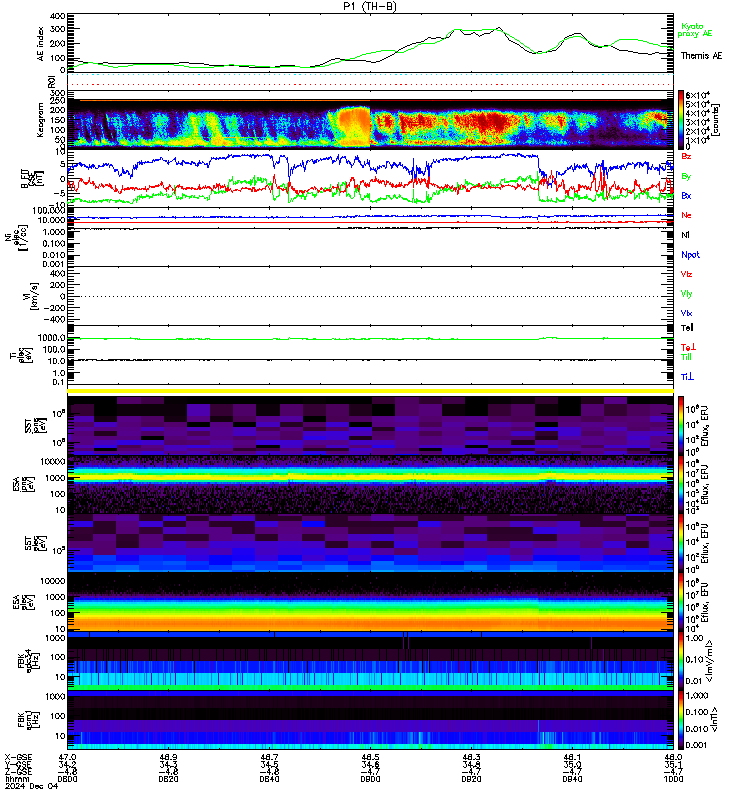Screen dimensions: 750x800
Task: Click the plot title P1 (TH-B)
Action: click(370, 6)
